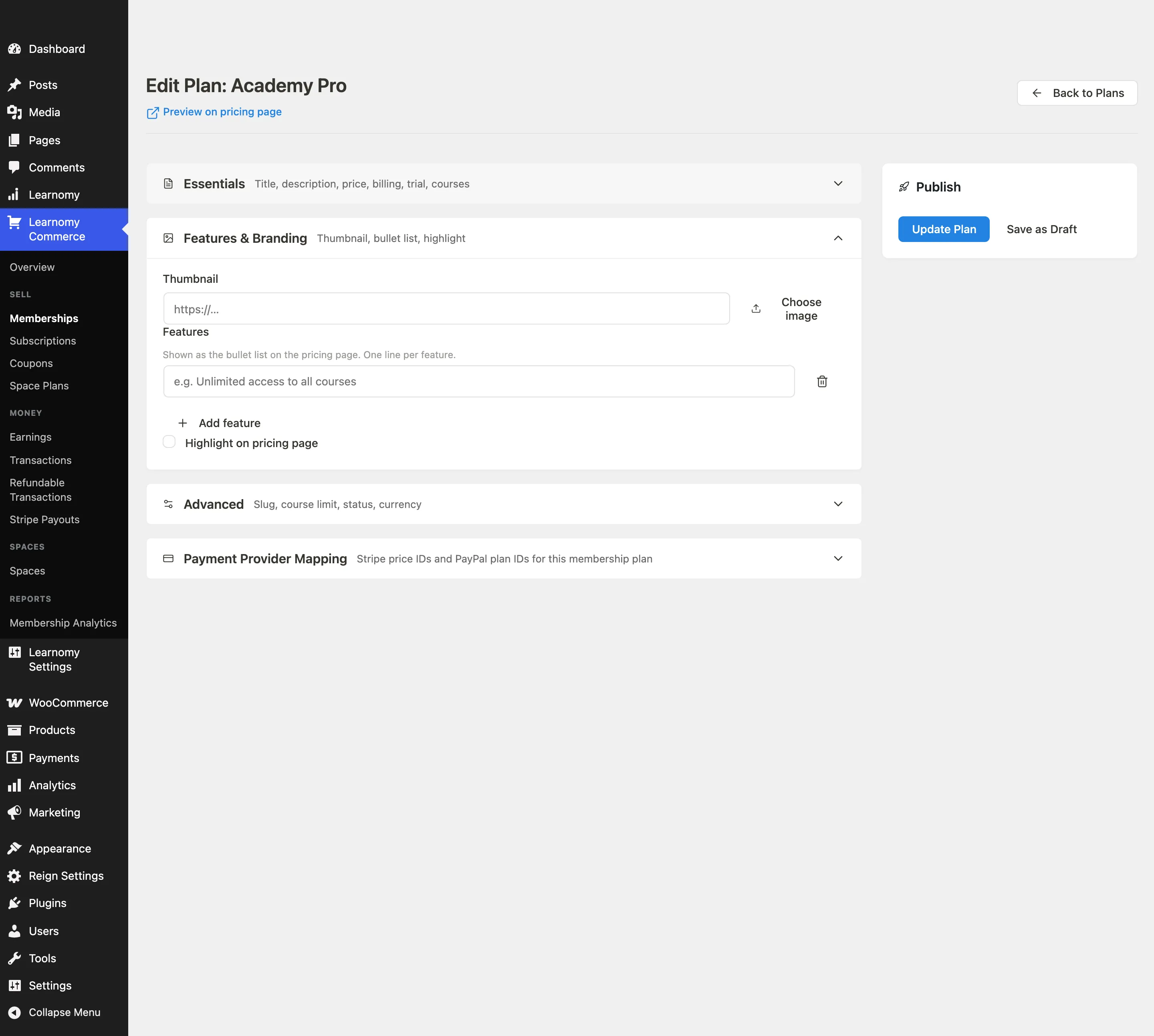
Task: Open the Memberships submenu item
Action: pyautogui.click(x=44, y=319)
